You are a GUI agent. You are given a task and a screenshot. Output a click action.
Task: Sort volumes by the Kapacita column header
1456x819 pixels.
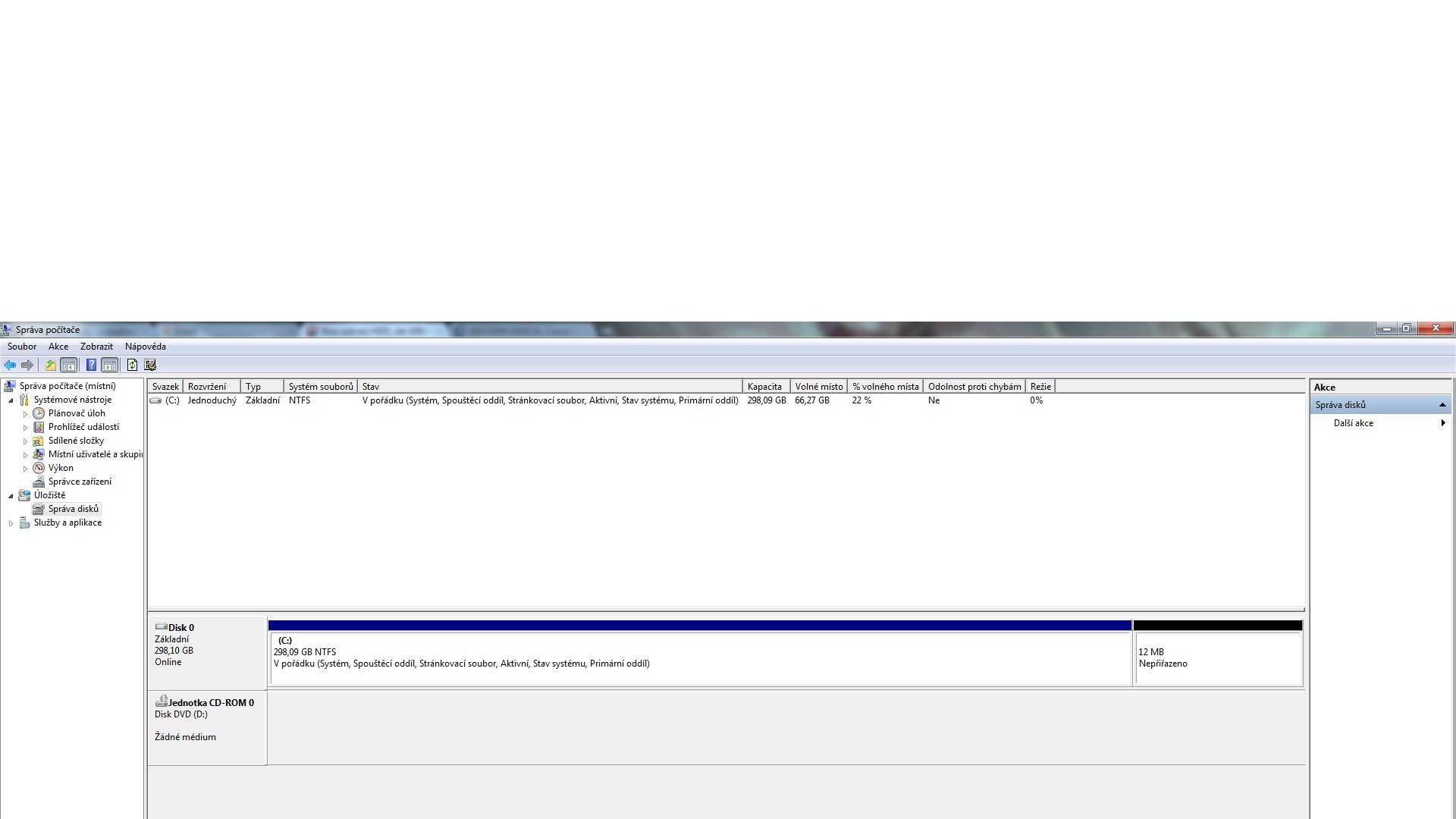764,387
